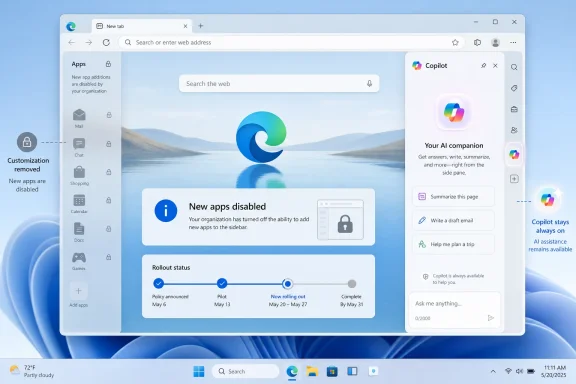Open the Docs app in sidebar
This screenshot has height=384, width=576.
click(79, 232)
